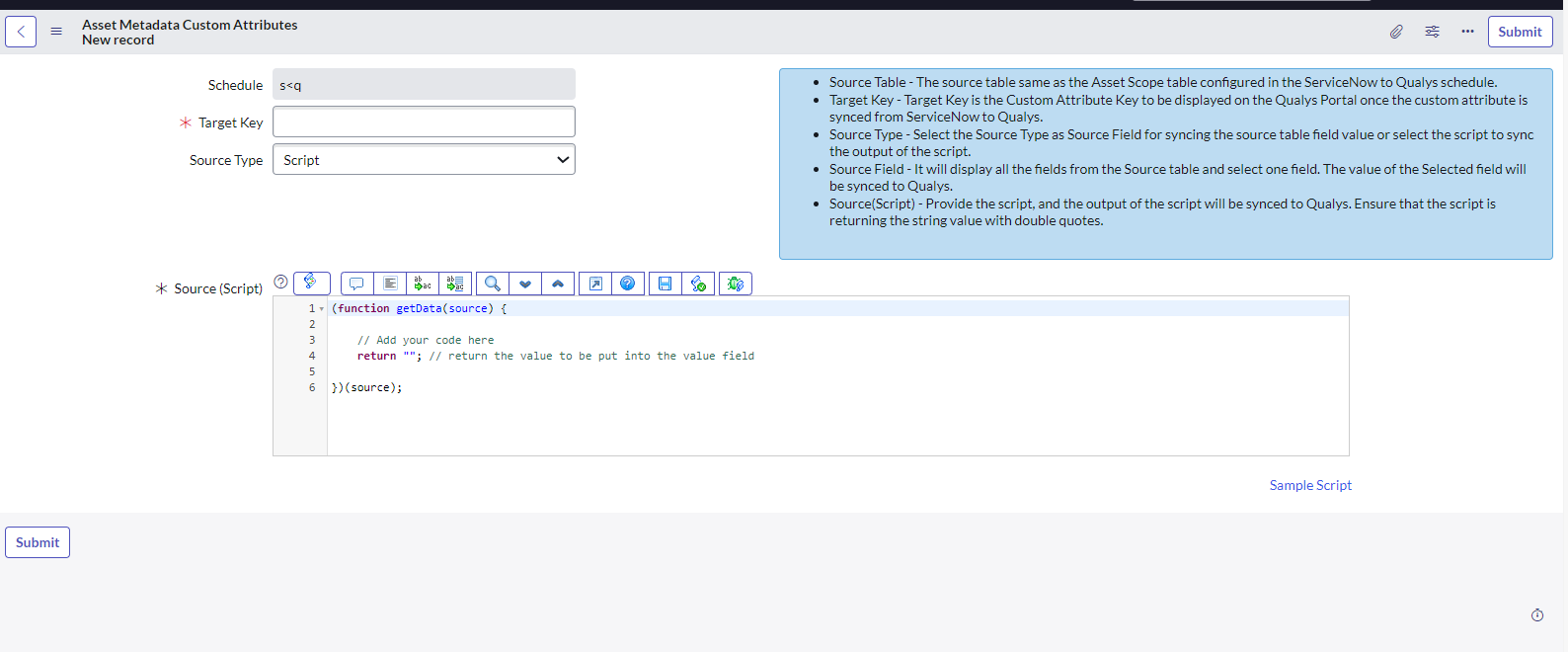The image size is (1568, 652).
Task: Open the form context menu (hamburger icon)
Action: pyautogui.click(x=56, y=32)
